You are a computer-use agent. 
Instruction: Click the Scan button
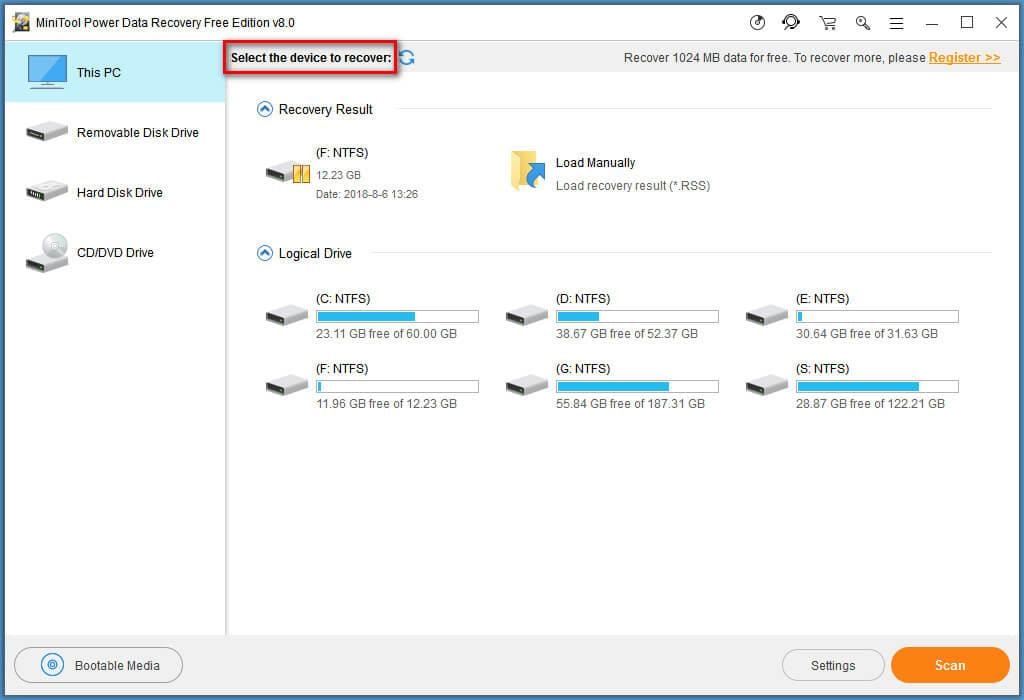(x=950, y=665)
